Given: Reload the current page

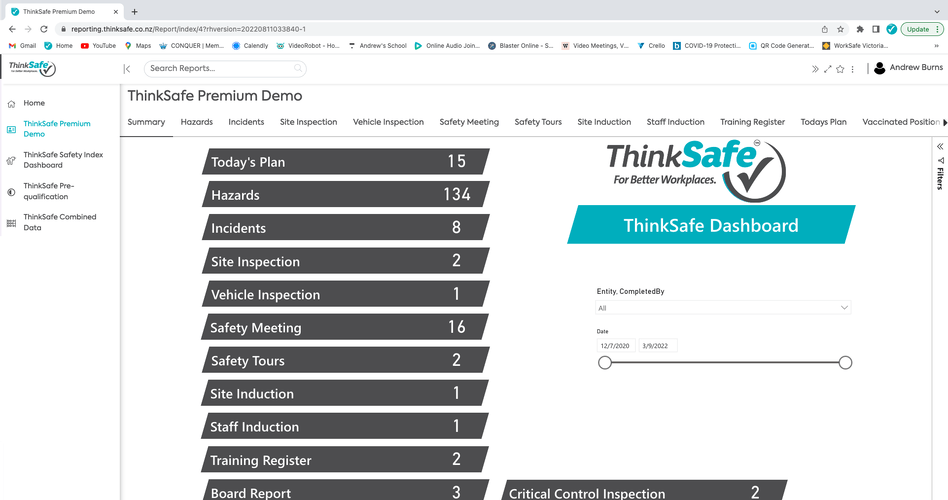Looking at the screenshot, I should pyautogui.click(x=44, y=29).
